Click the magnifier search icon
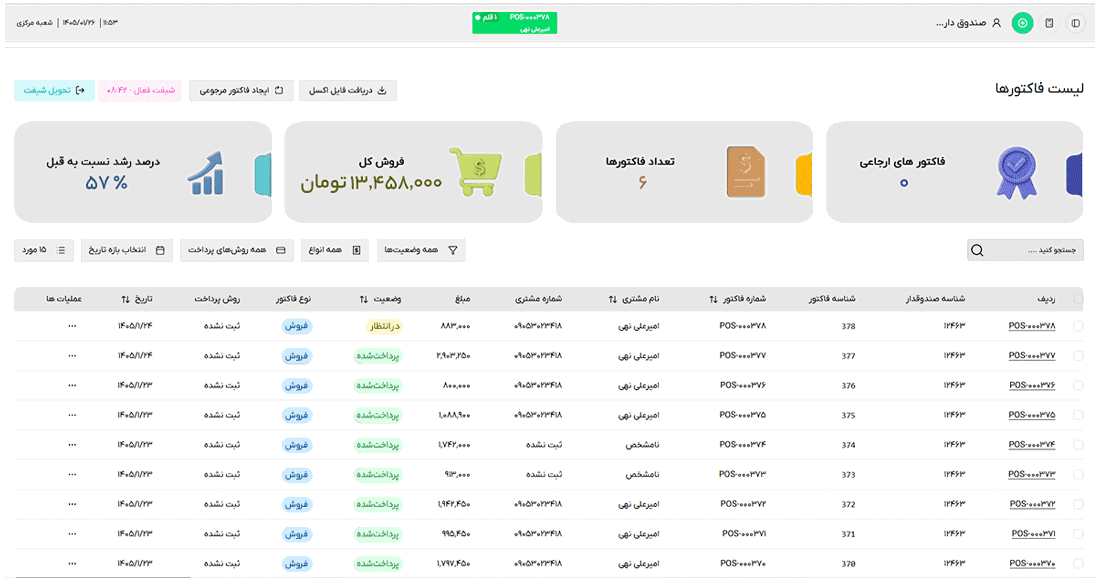Viewport: 1100px width, 582px height. (x=977, y=250)
